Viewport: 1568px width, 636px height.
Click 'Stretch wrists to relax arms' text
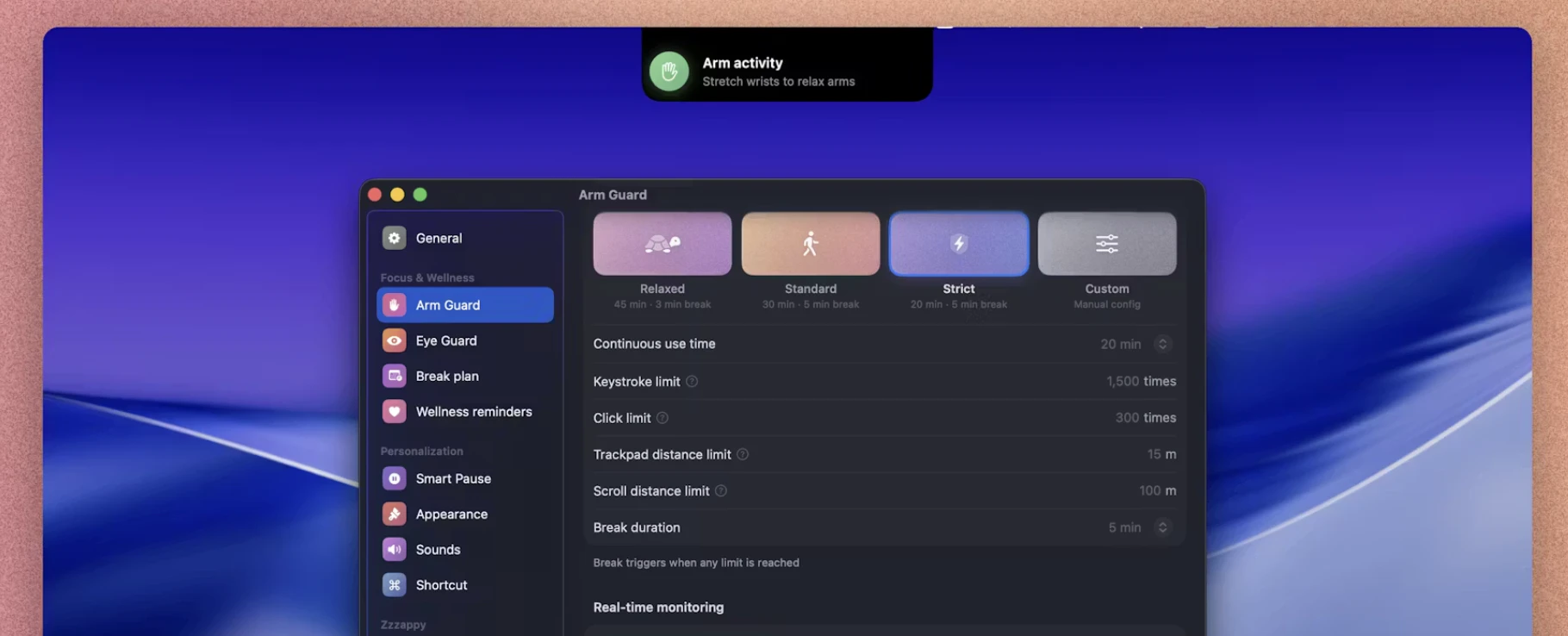(779, 82)
